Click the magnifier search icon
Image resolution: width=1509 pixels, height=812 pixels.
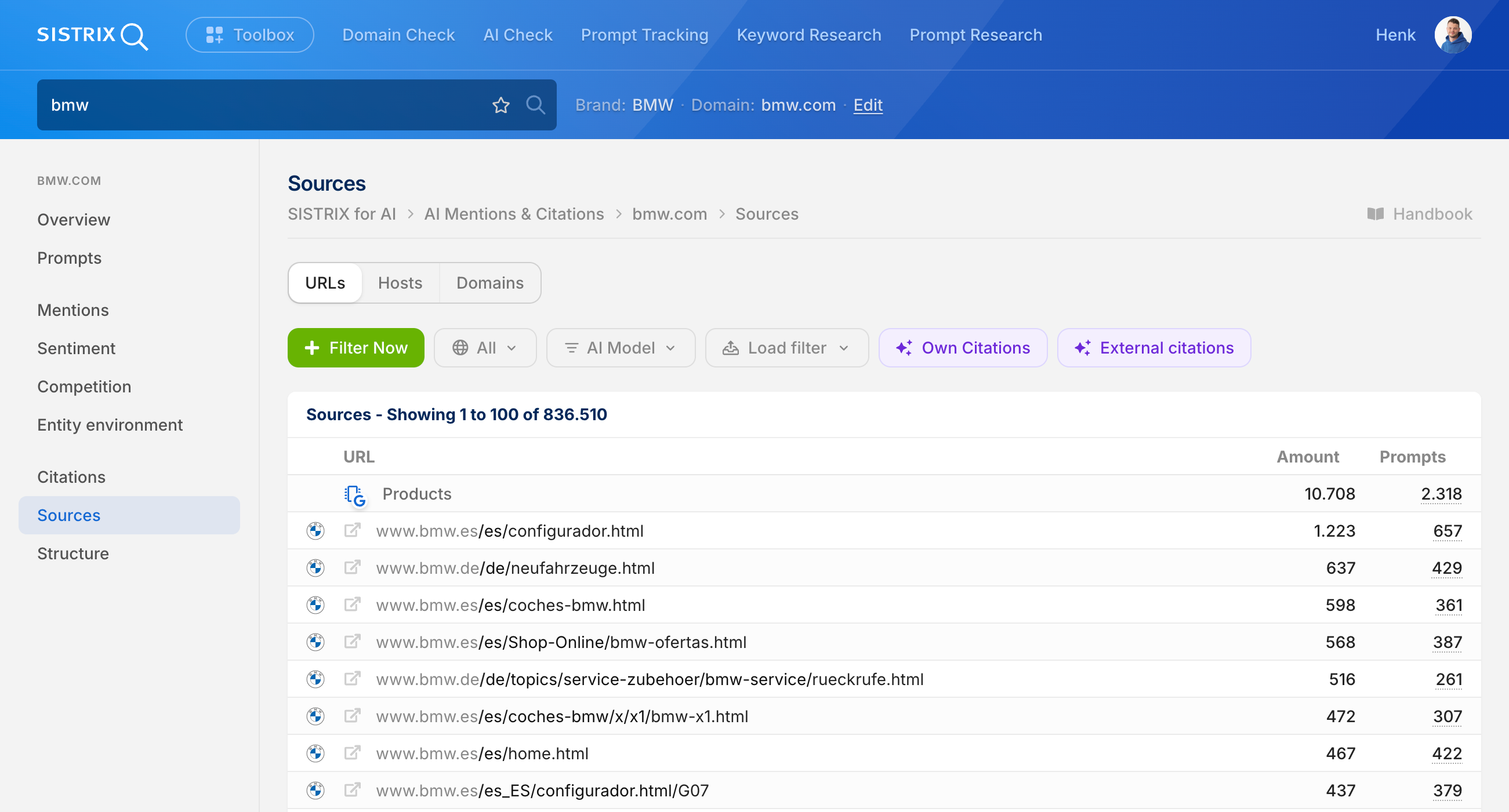click(x=535, y=105)
